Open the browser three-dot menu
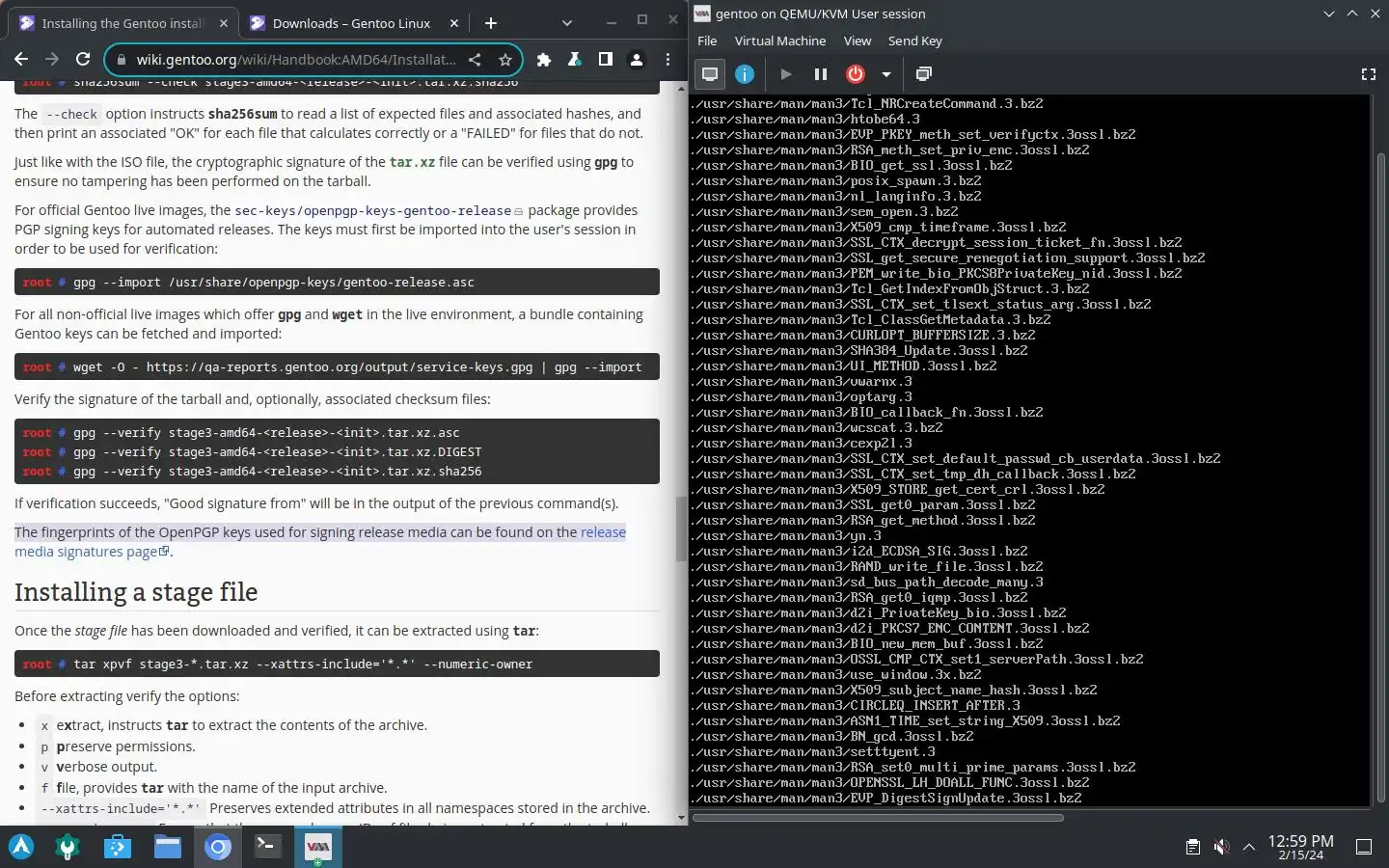This screenshot has width=1389, height=868. [667, 60]
